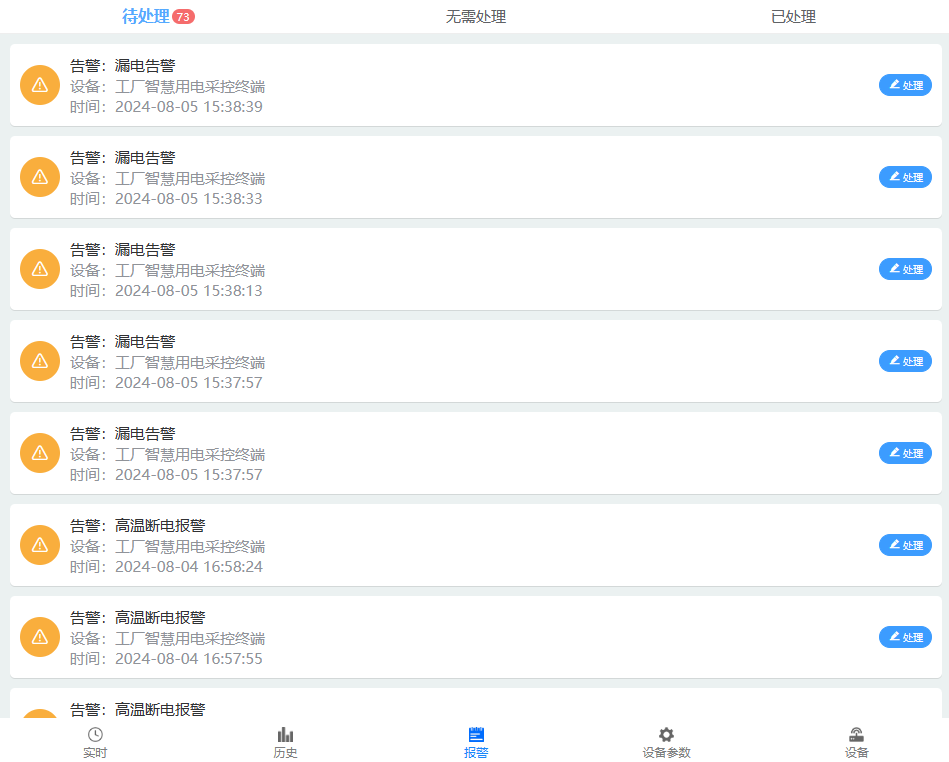Click the 73 pending count badge
The width and height of the screenshot is (949, 762).
(184, 17)
